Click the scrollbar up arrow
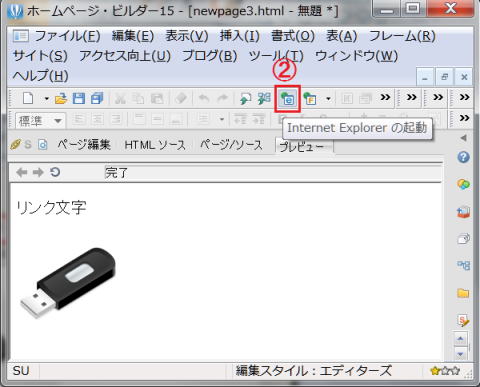 (x=461, y=339)
